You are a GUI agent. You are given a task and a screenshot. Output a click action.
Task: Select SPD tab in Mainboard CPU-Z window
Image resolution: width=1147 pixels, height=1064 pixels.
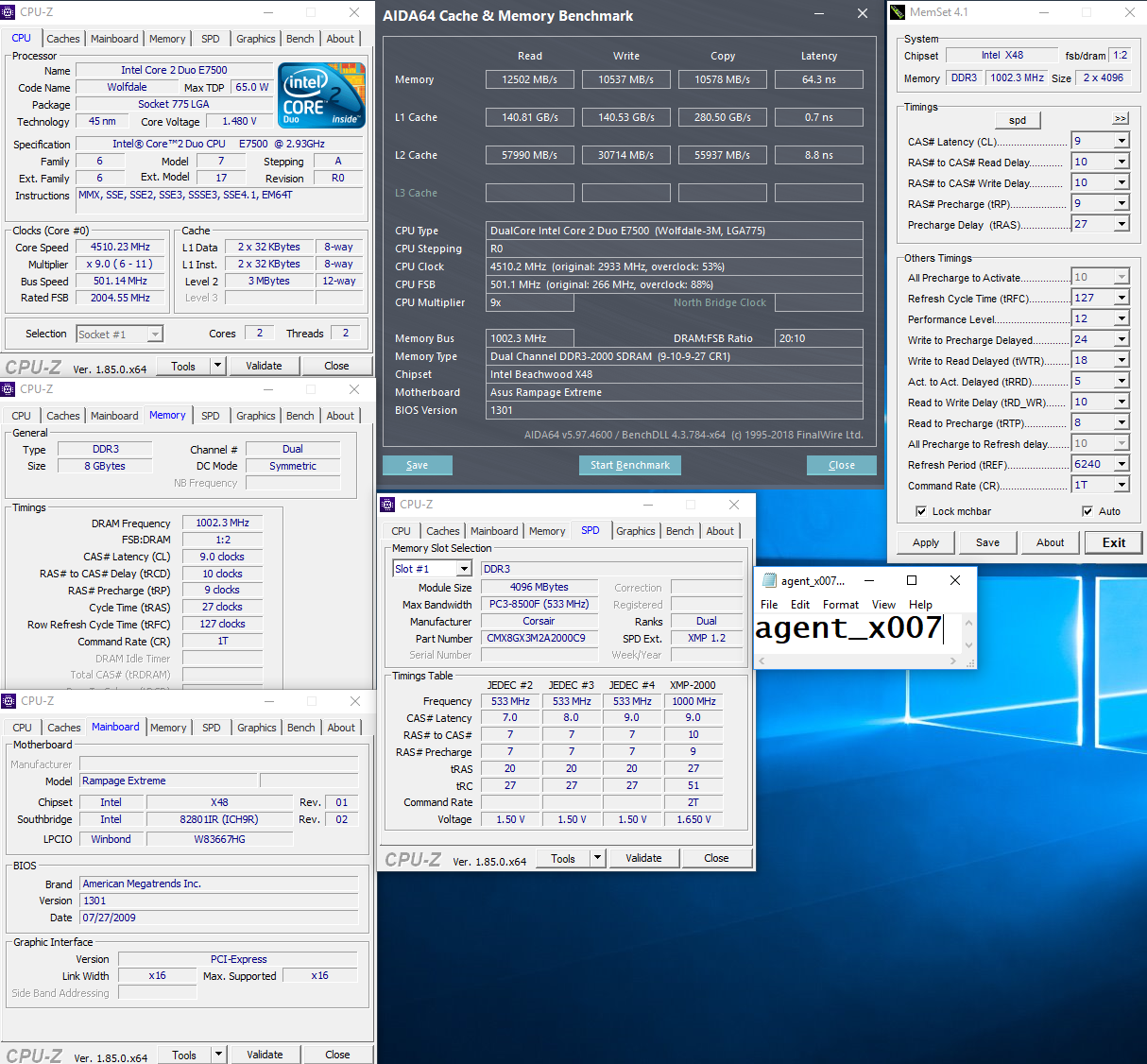(x=212, y=728)
